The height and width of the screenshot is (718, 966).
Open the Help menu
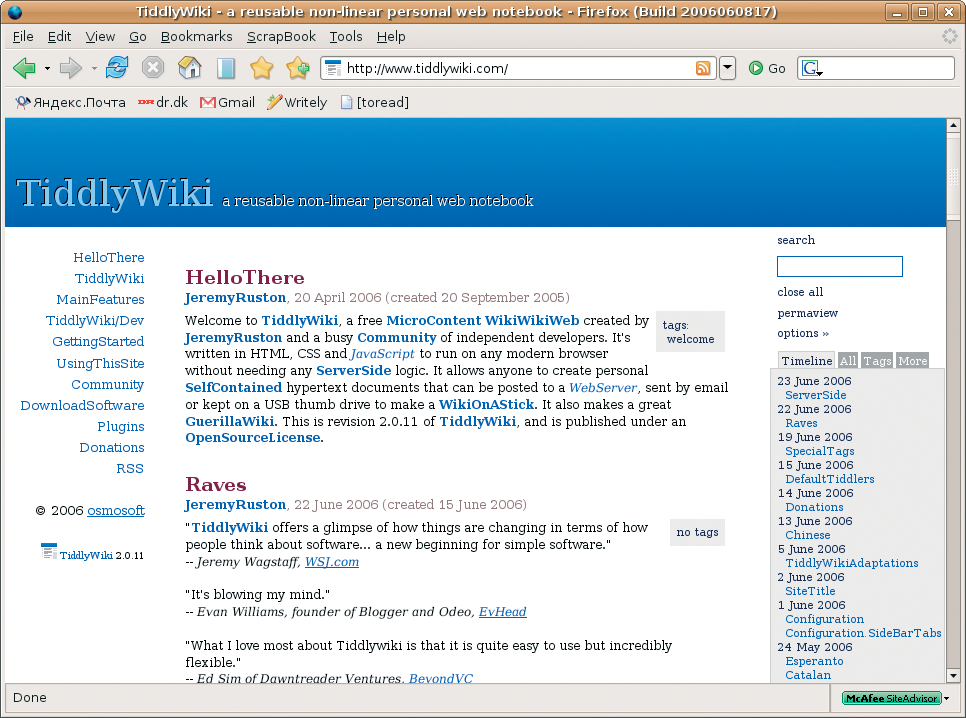click(391, 36)
